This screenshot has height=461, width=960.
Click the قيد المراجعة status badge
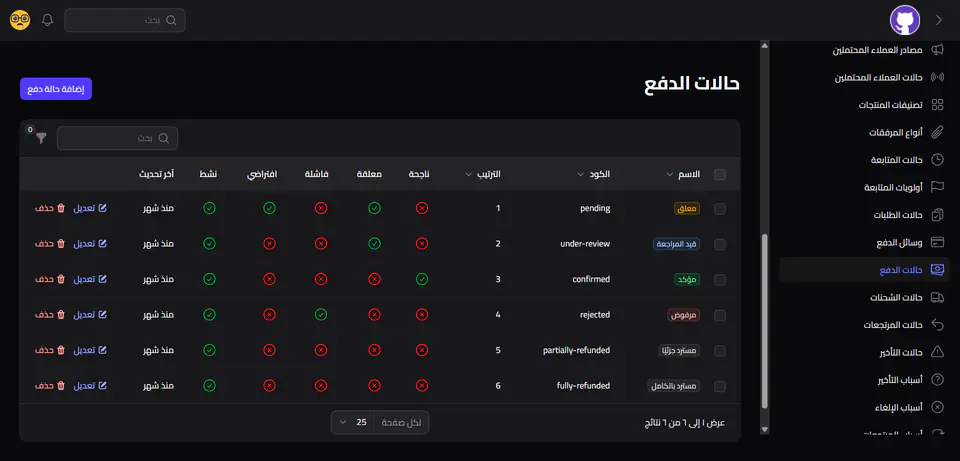pos(677,244)
